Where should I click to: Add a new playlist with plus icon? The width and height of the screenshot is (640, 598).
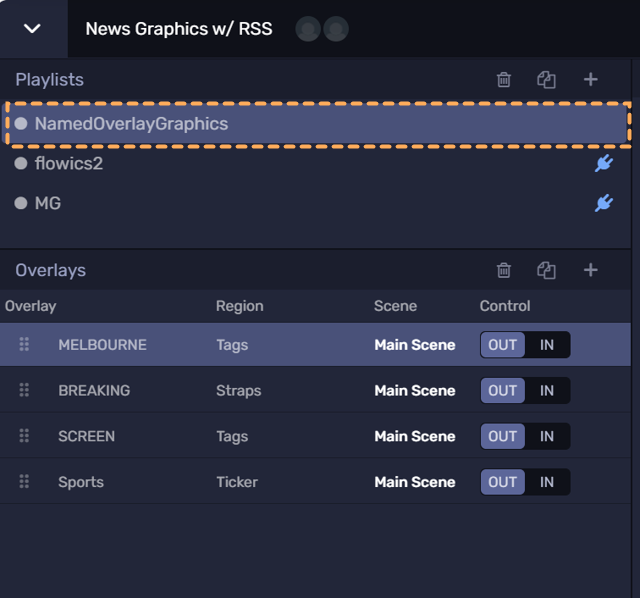pyautogui.click(x=591, y=80)
